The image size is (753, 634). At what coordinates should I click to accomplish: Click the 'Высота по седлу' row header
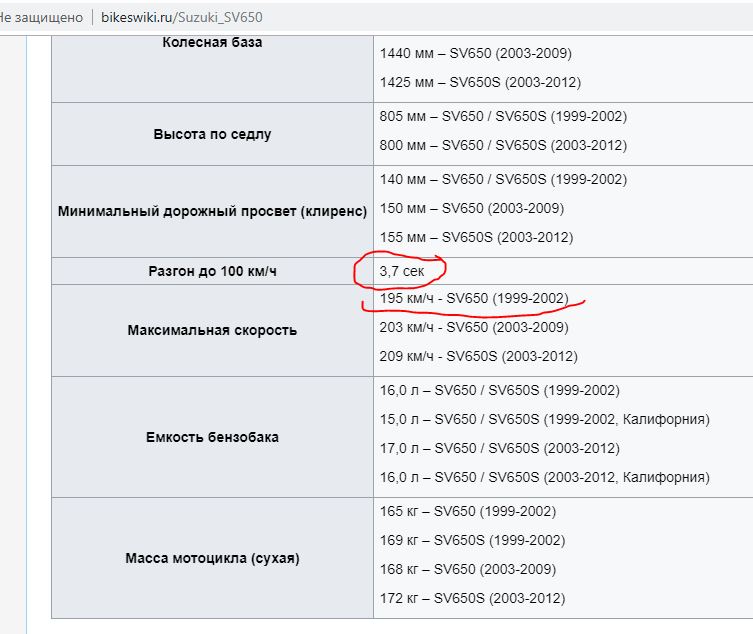[212, 134]
